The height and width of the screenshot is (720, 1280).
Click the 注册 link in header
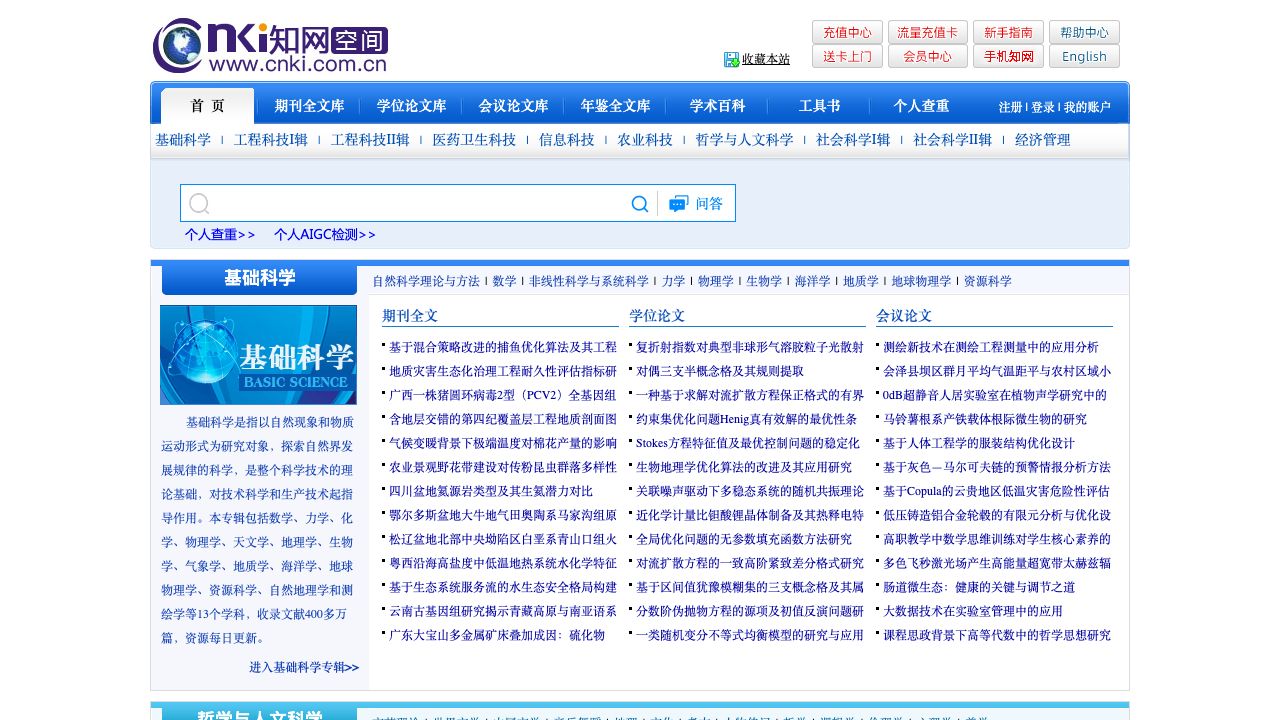1010,107
